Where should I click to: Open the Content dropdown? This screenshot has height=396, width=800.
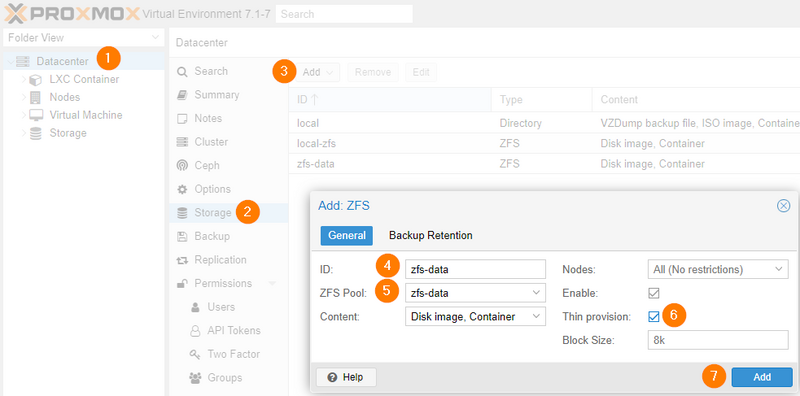coord(536,316)
